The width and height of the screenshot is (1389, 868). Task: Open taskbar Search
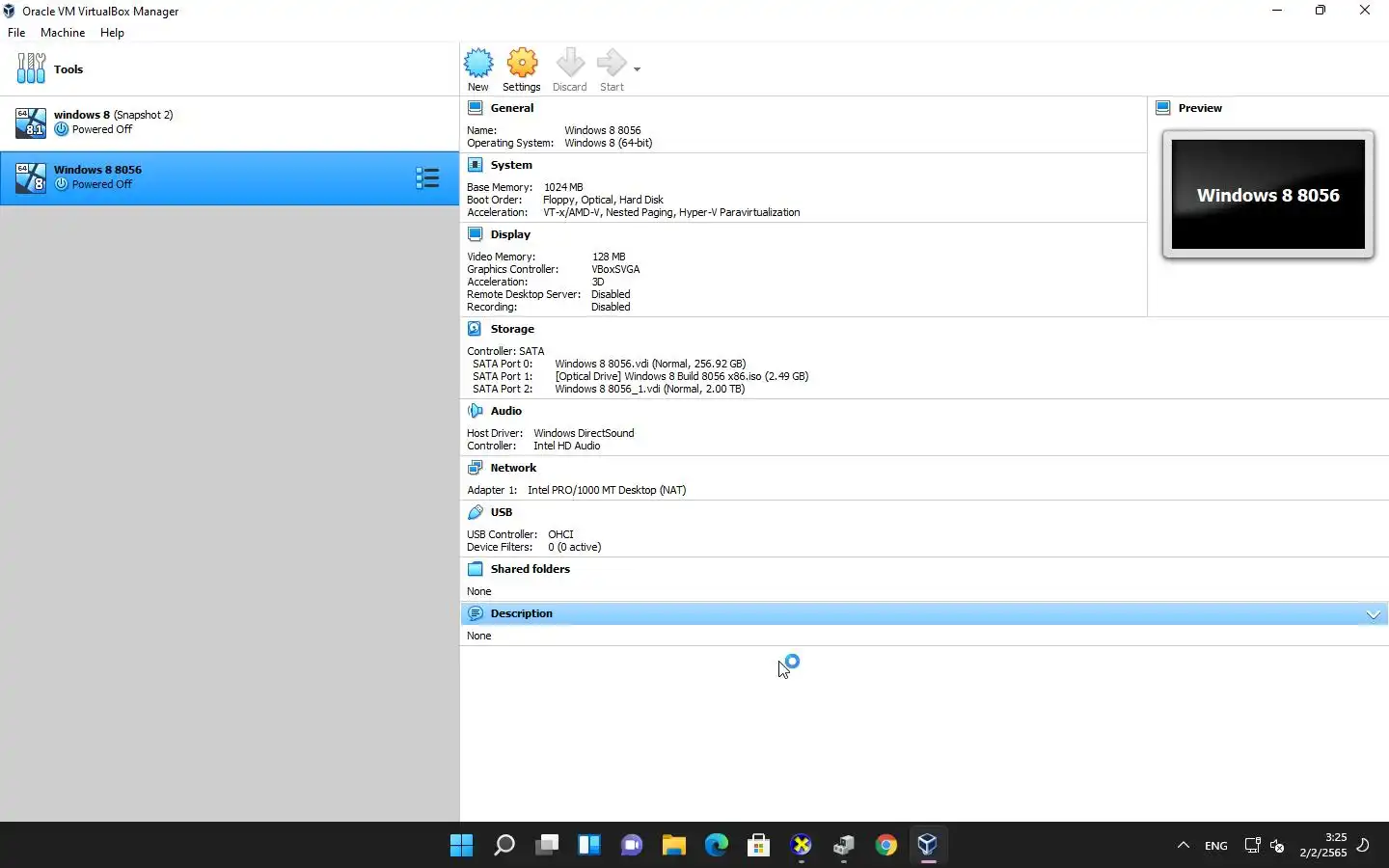coord(504,846)
